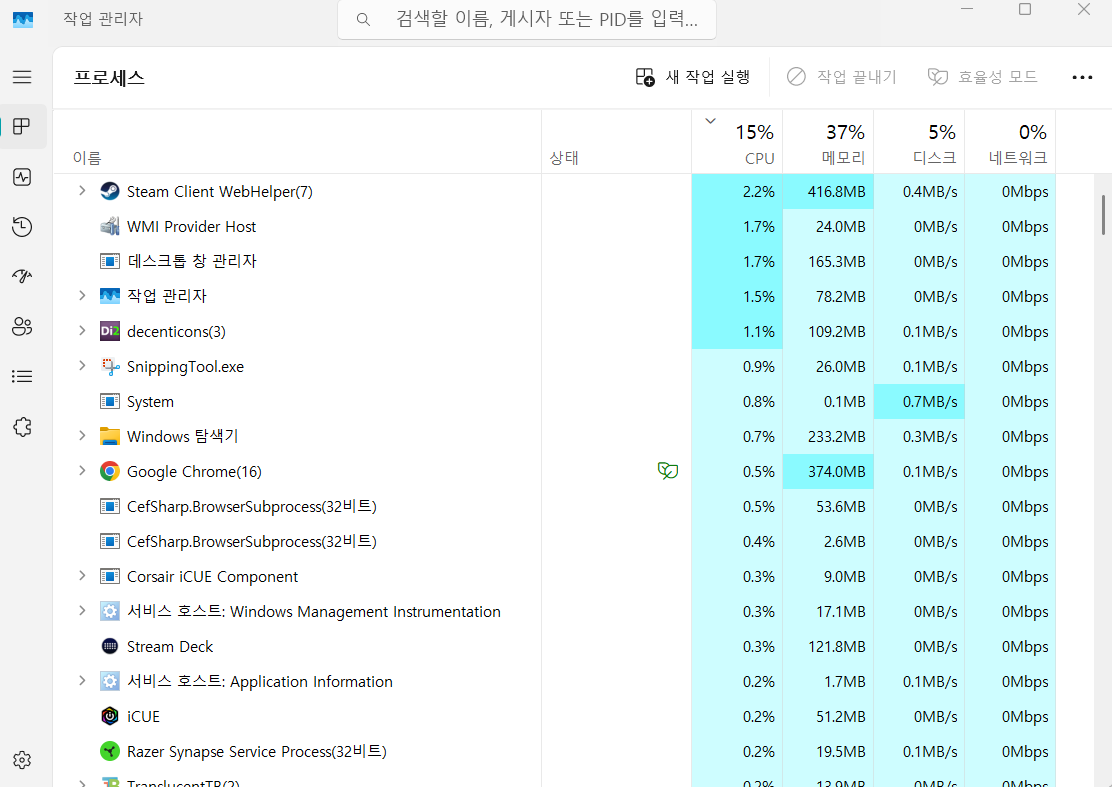Click the 서비스 호스트: Application Information gear icon

pos(109,681)
